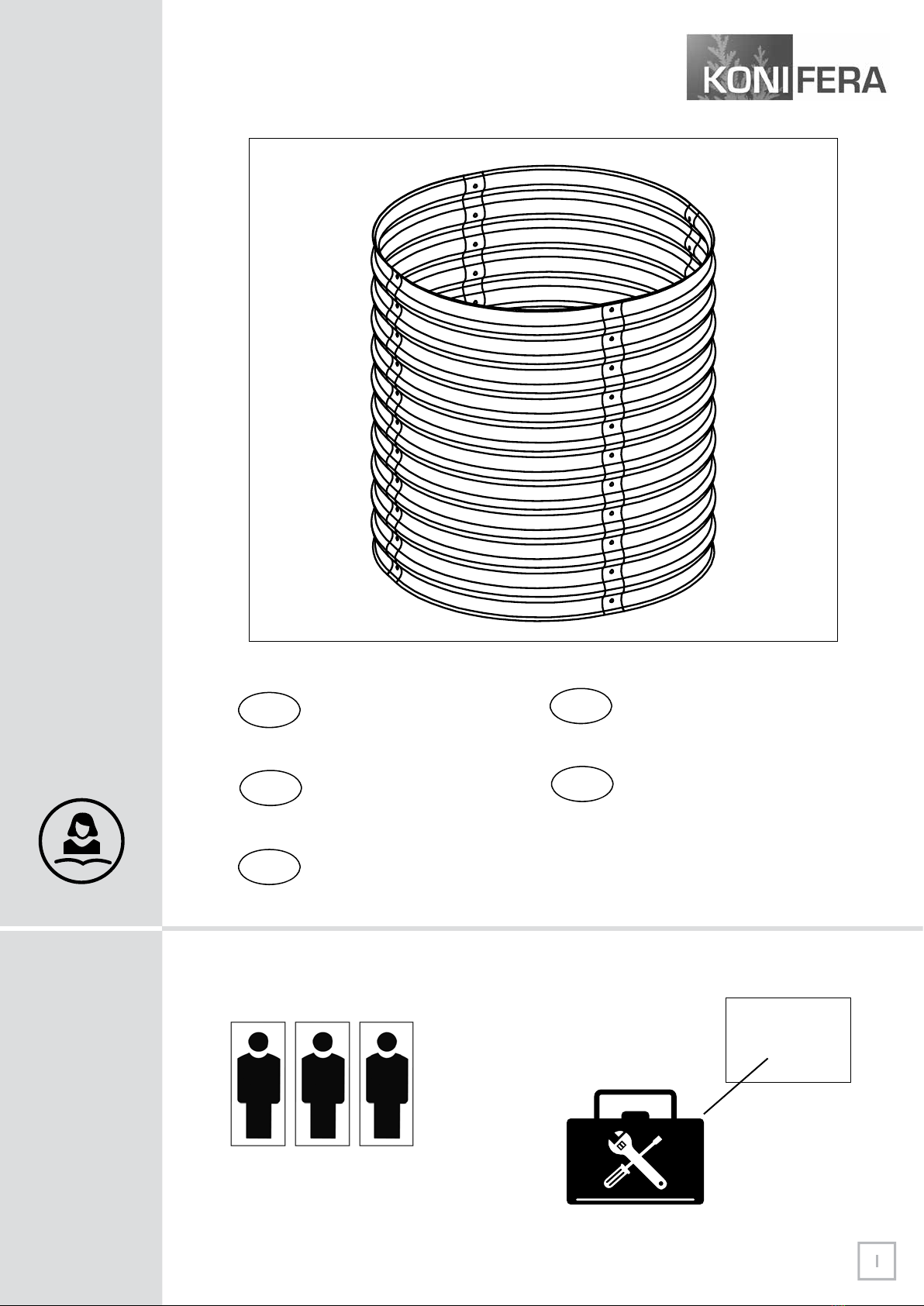Click the middle-left empty oval marker
The width and height of the screenshot is (924, 1306).
click(271, 788)
